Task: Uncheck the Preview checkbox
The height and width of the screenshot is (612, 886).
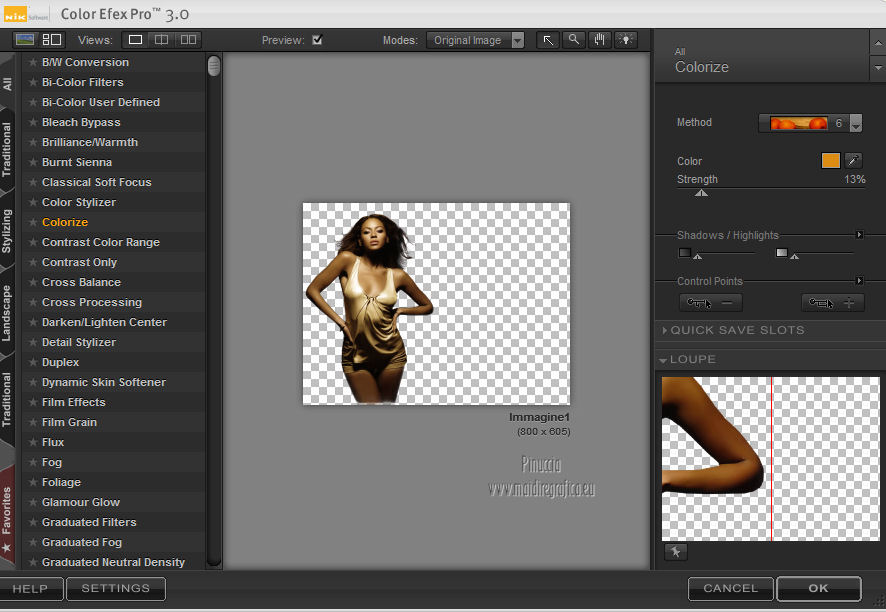Action: click(x=317, y=41)
